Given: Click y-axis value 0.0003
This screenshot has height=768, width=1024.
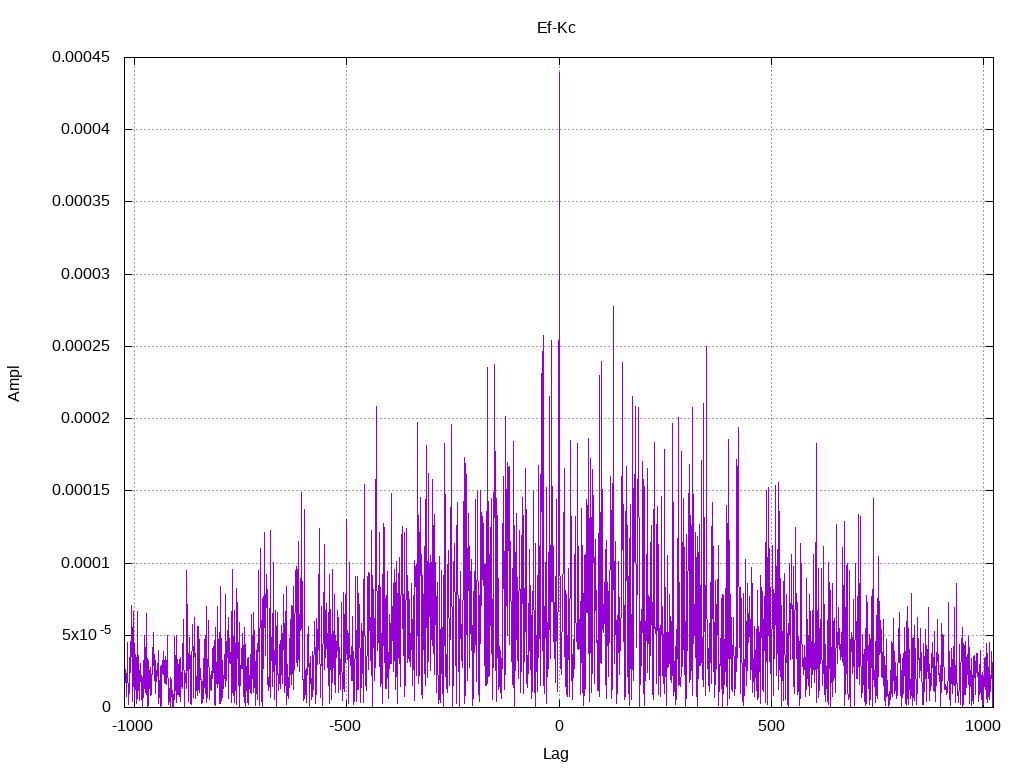Looking at the screenshot, I should pyautogui.click(x=86, y=274).
